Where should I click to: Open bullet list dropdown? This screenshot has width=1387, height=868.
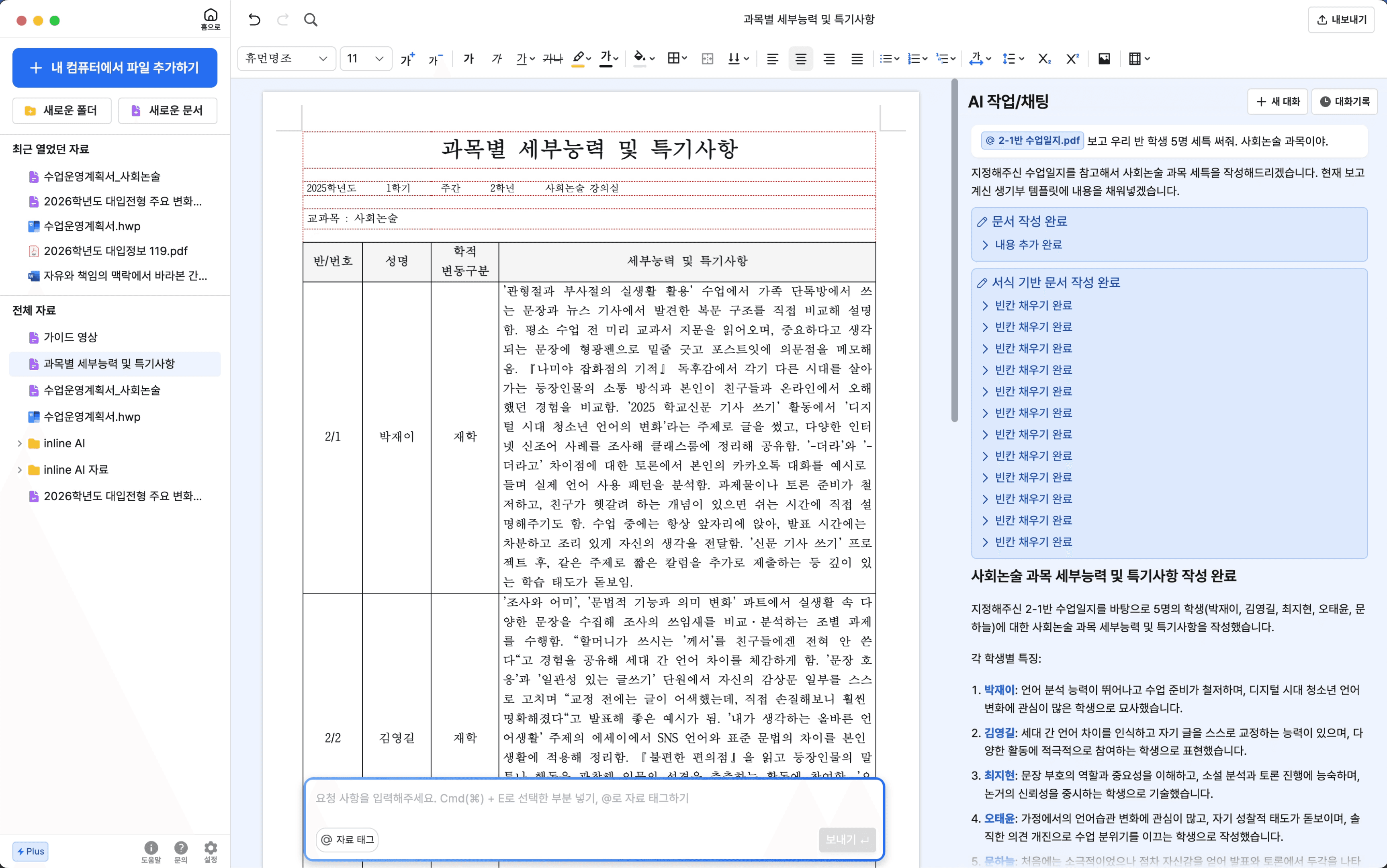[890, 59]
